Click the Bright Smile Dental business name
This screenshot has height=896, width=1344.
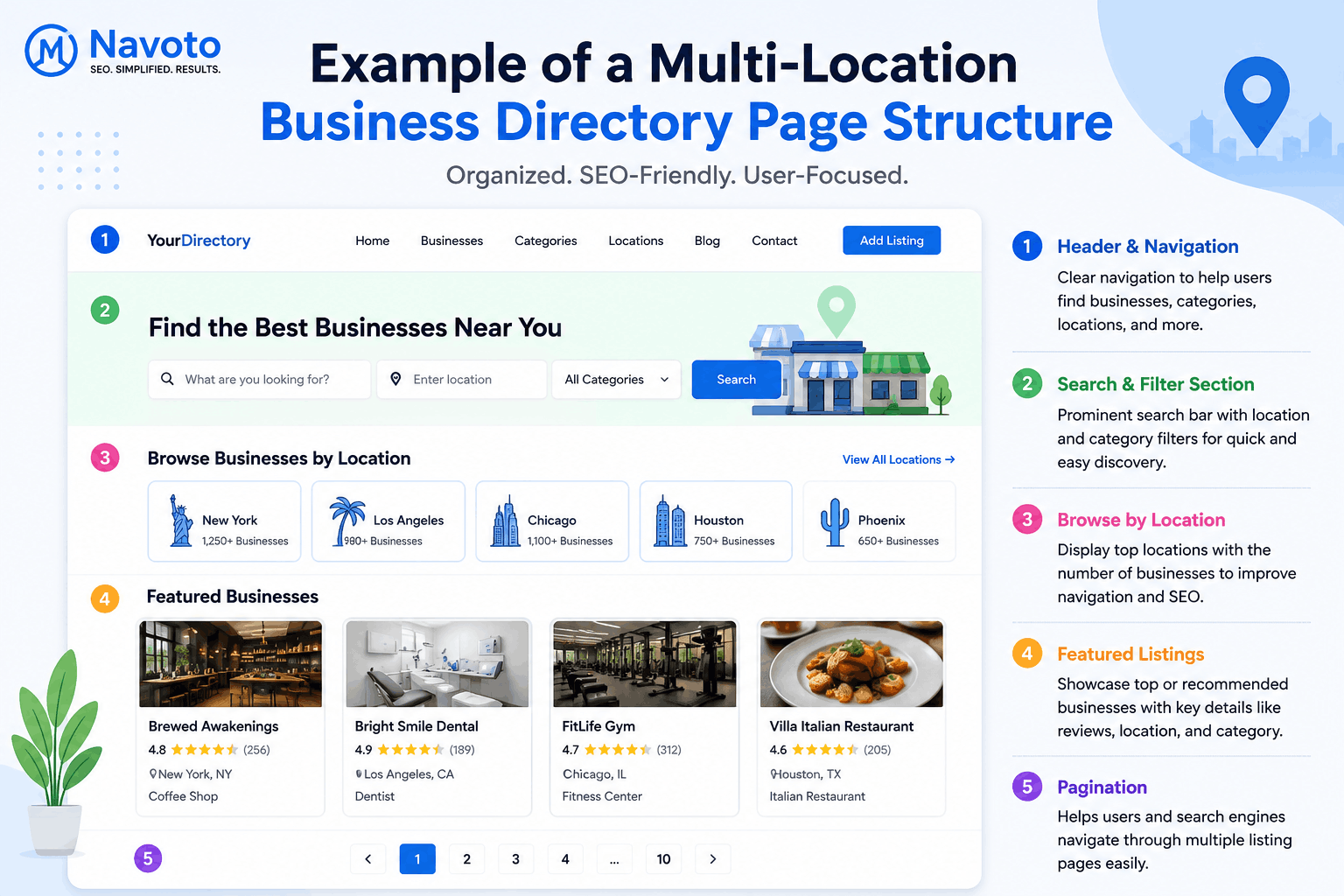coord(416,726)
